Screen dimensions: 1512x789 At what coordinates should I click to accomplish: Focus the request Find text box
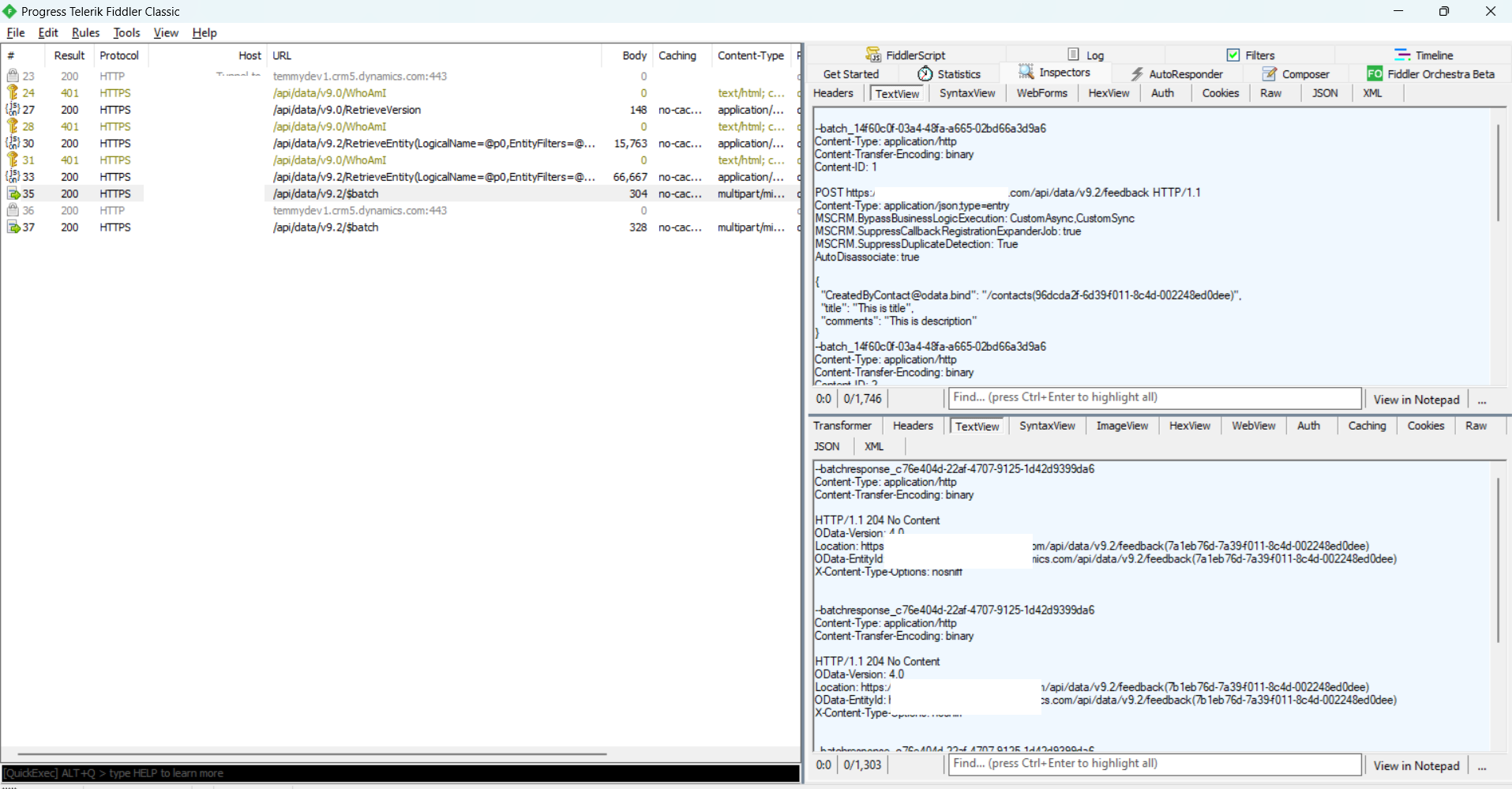tap(1154, 397)
